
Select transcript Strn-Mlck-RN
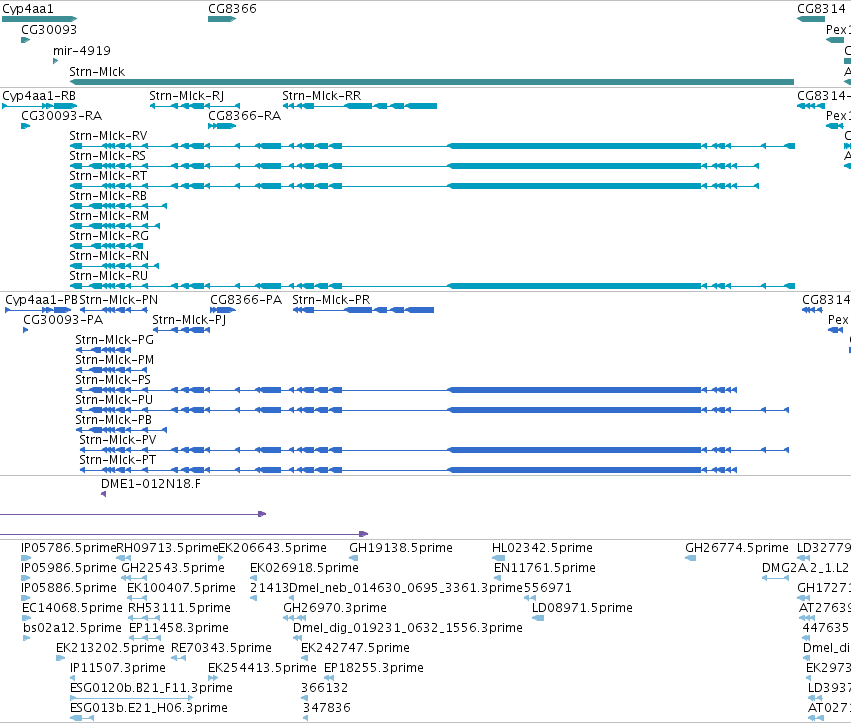(115, 266)
